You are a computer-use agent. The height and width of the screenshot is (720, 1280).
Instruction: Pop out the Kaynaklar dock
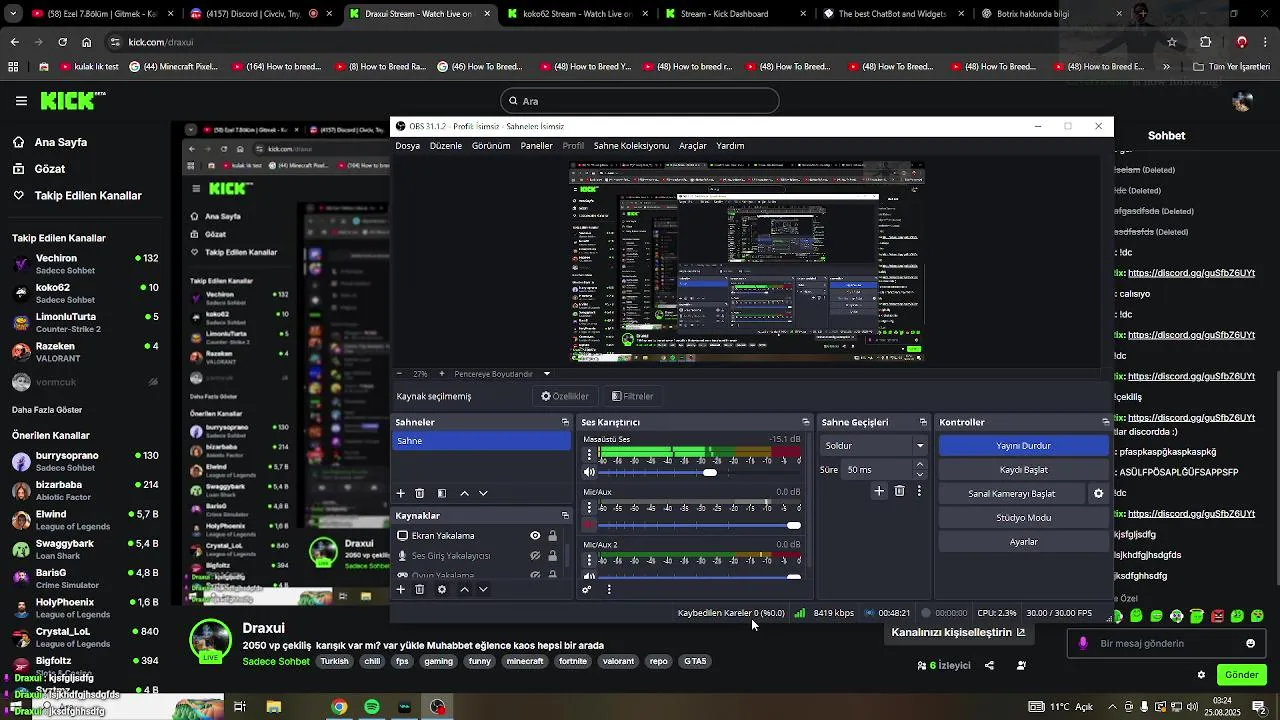[565, 515]
